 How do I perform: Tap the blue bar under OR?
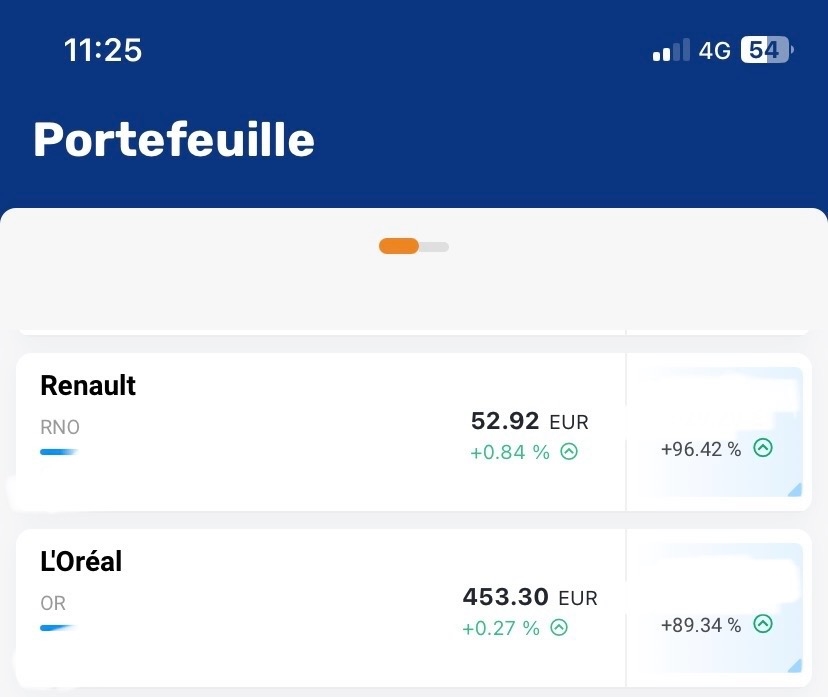pyautogui.click(x=59, y=628)
